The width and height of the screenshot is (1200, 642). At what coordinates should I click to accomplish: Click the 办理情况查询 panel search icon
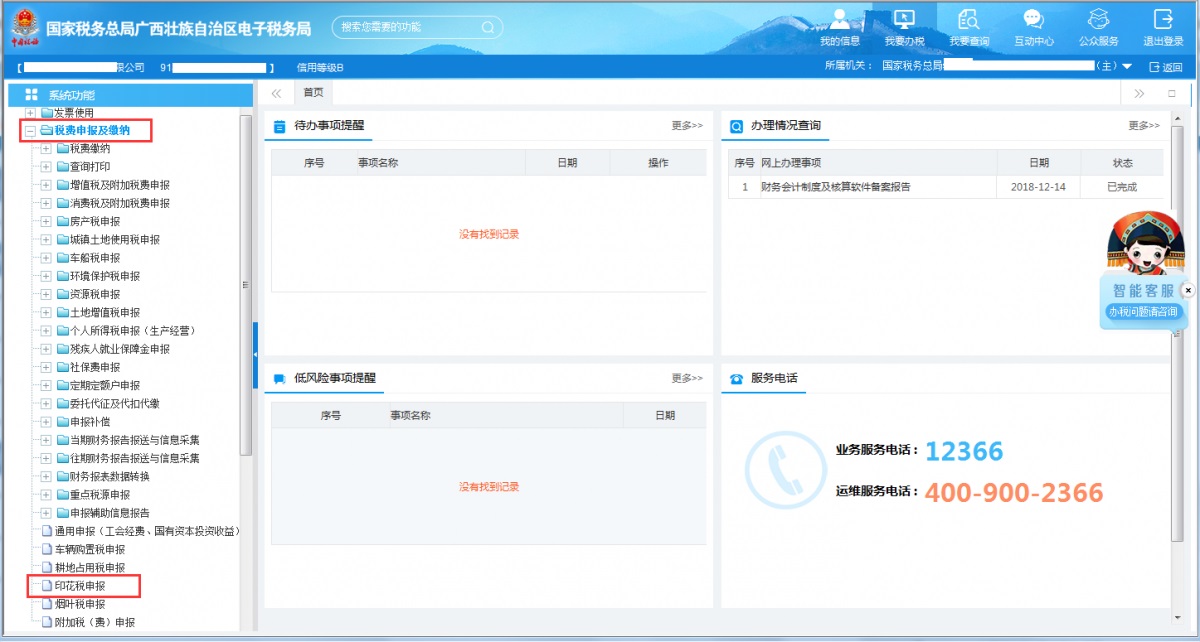[737, 127]
